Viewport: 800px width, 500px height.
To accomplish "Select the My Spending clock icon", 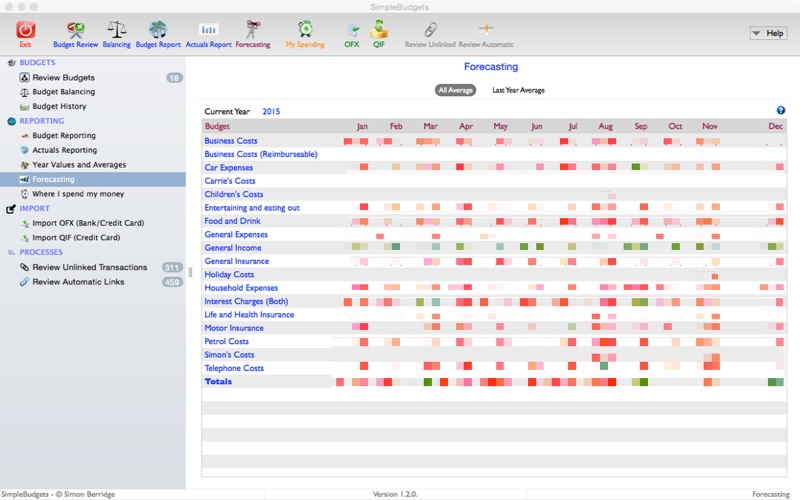I will point(305,30).
